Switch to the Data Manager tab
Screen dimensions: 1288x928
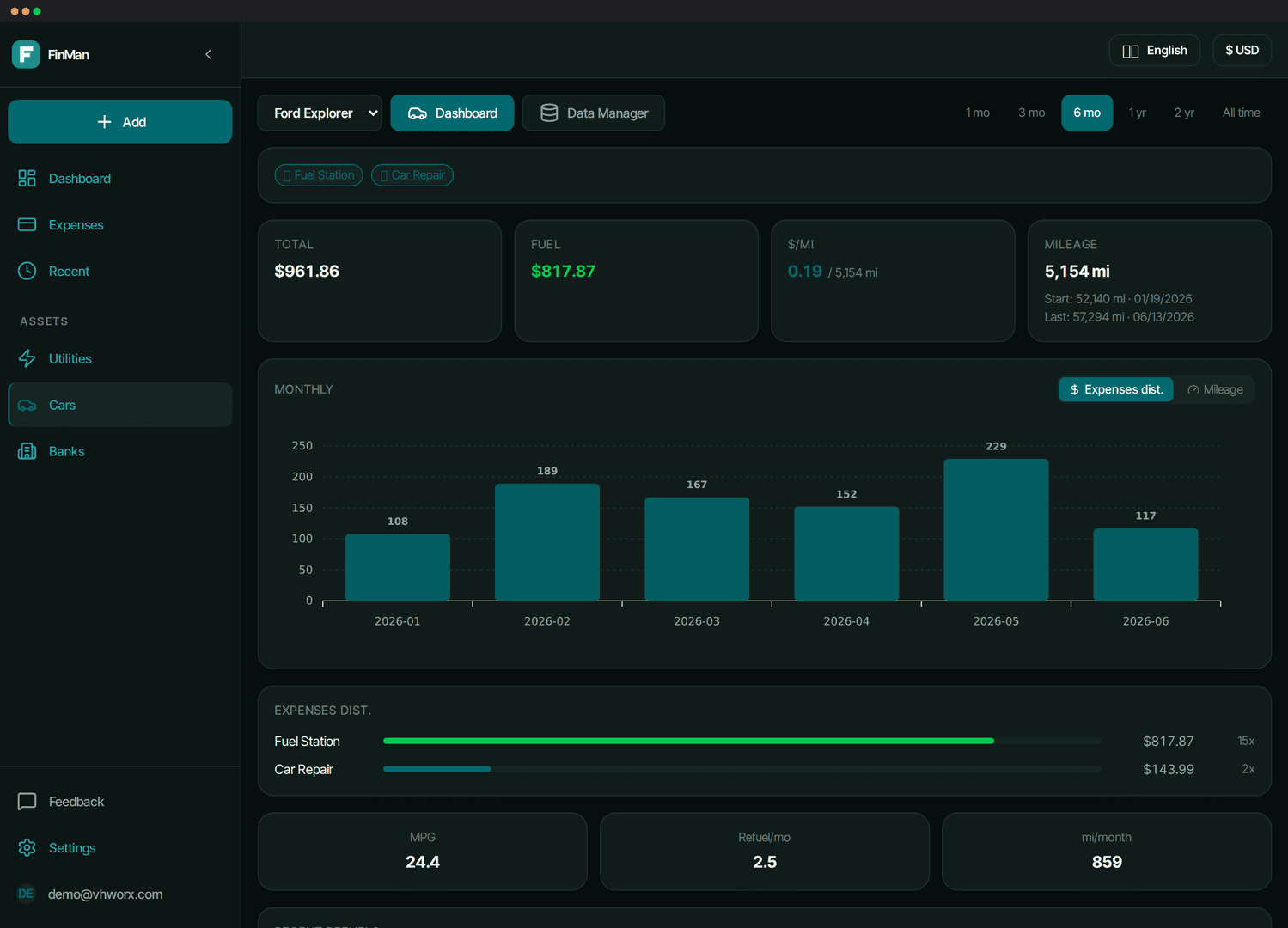click(x=594, y=113)
